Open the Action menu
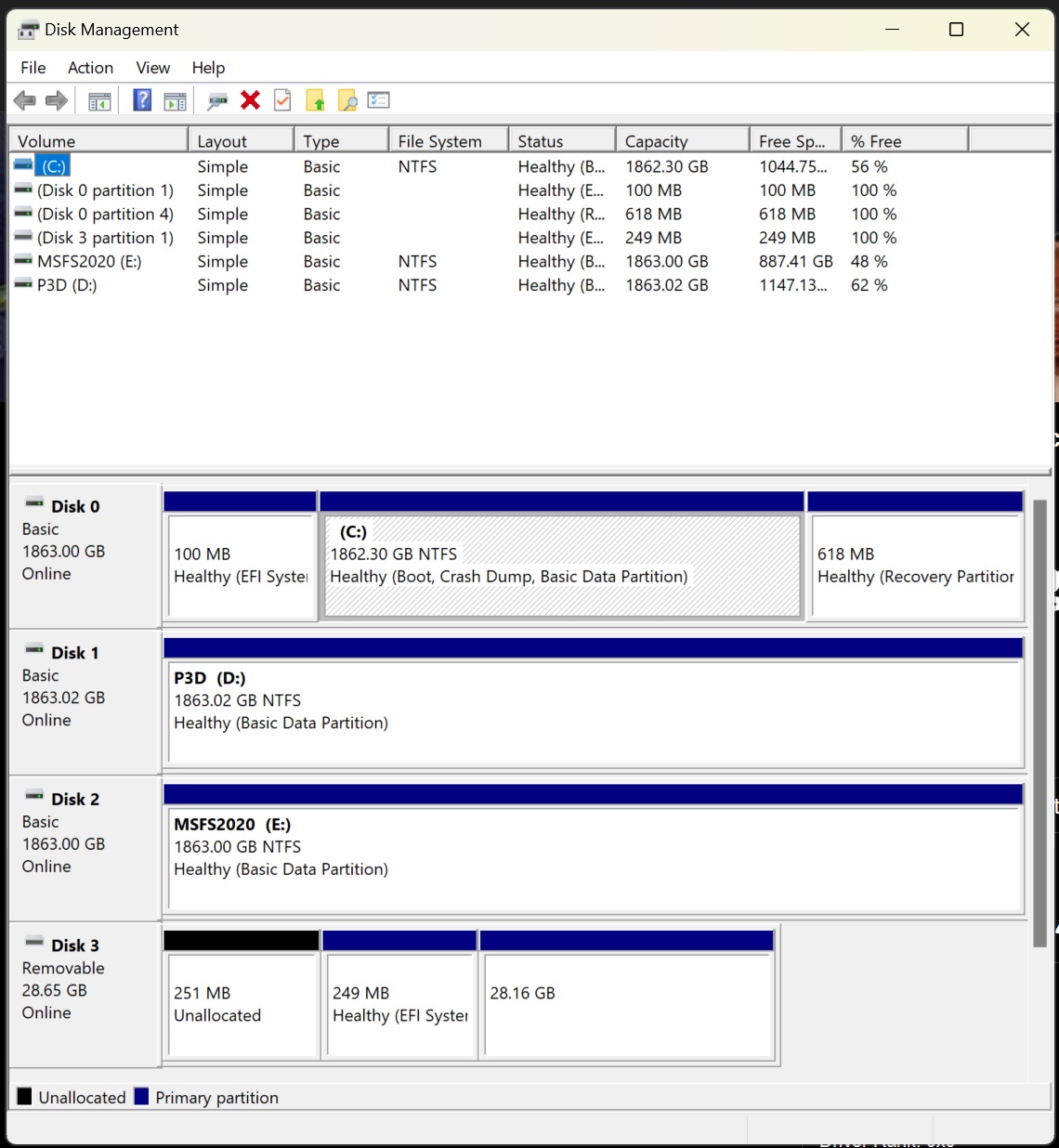The image size is (1059, 1148). click(89, 67)
